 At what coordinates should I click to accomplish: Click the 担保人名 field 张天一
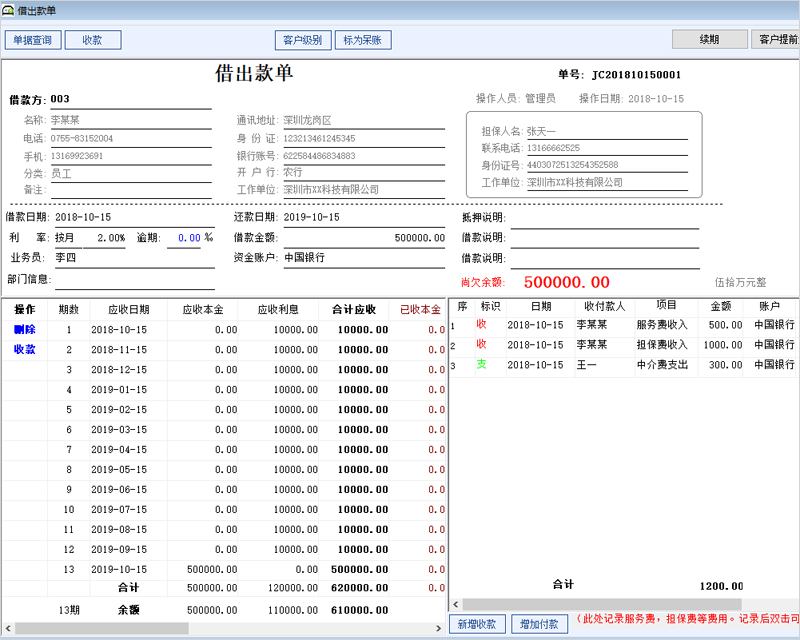click(607, 132)
